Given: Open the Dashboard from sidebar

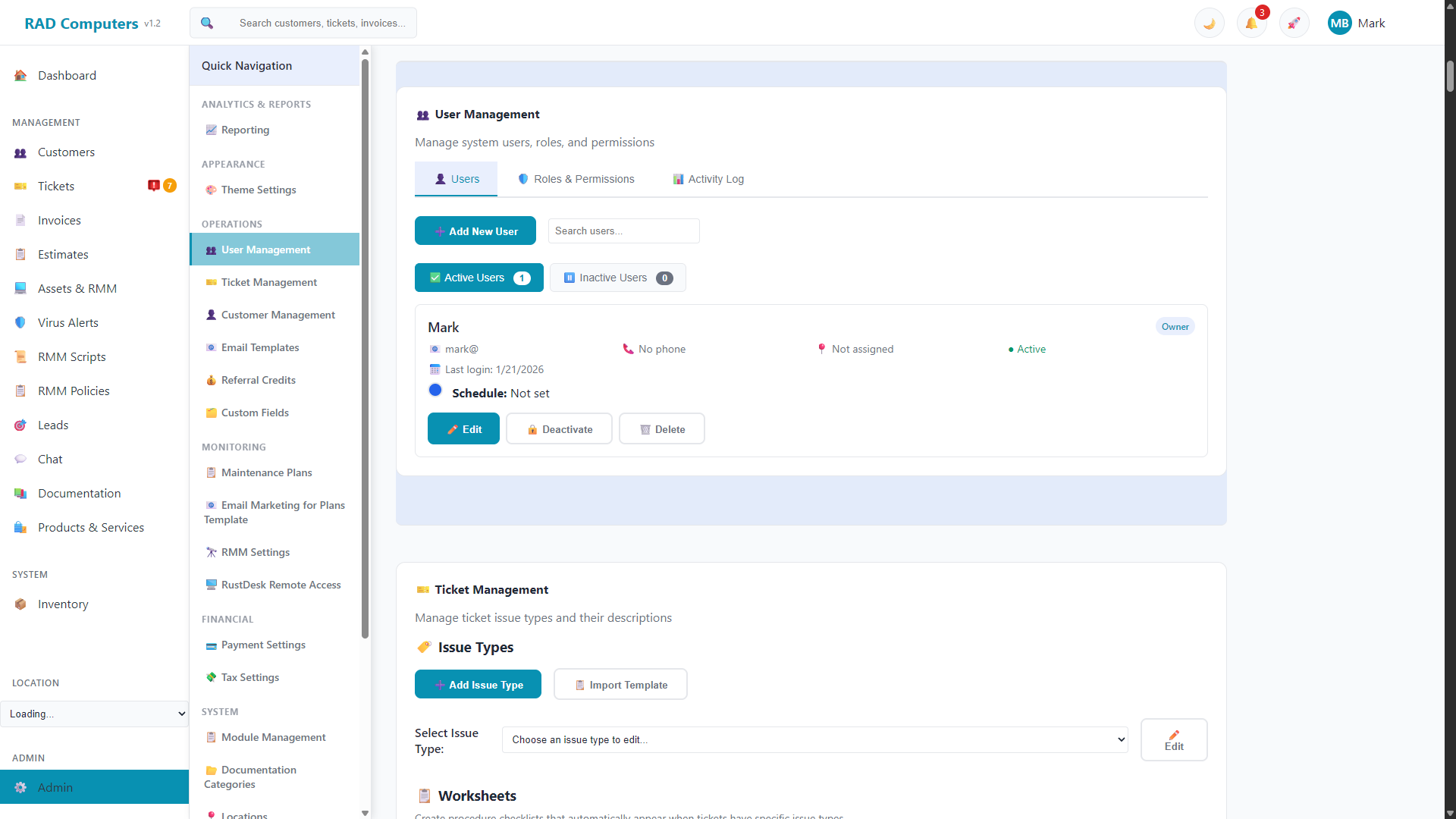Looking at the screenshot, I should pos(67,75).
